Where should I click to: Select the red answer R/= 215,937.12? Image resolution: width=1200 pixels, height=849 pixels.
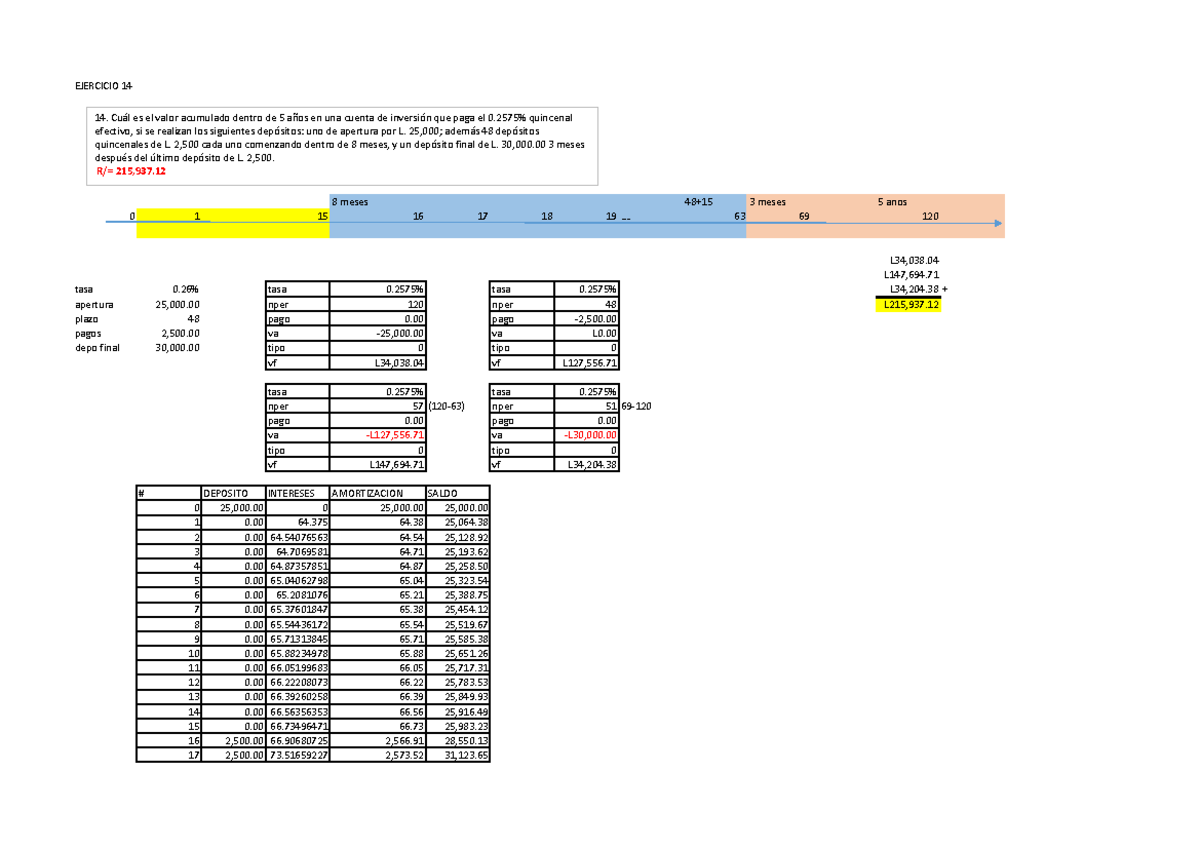[x=130, y=172]
